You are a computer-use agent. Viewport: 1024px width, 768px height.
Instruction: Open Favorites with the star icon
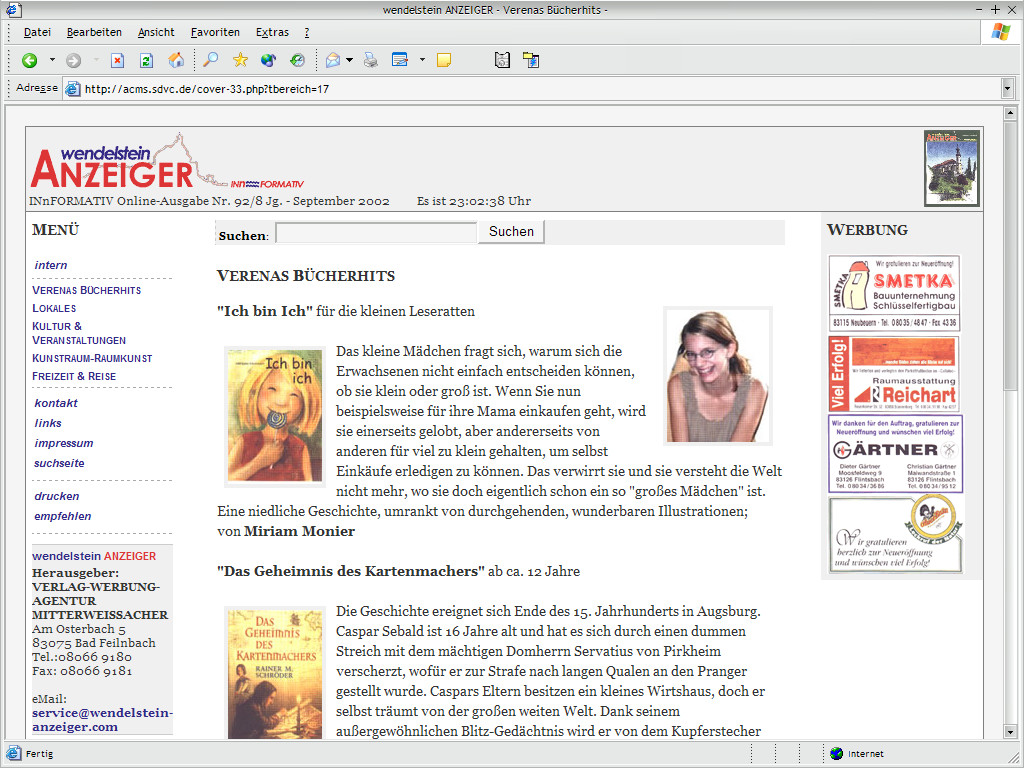(240, 60)
